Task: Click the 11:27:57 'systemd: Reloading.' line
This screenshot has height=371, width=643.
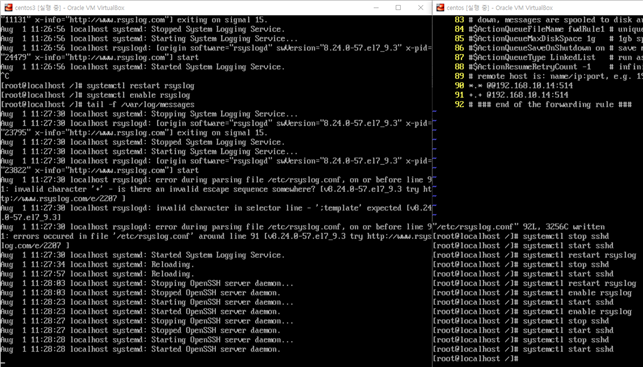Action: pyautogui.click(x=98, y=274)
